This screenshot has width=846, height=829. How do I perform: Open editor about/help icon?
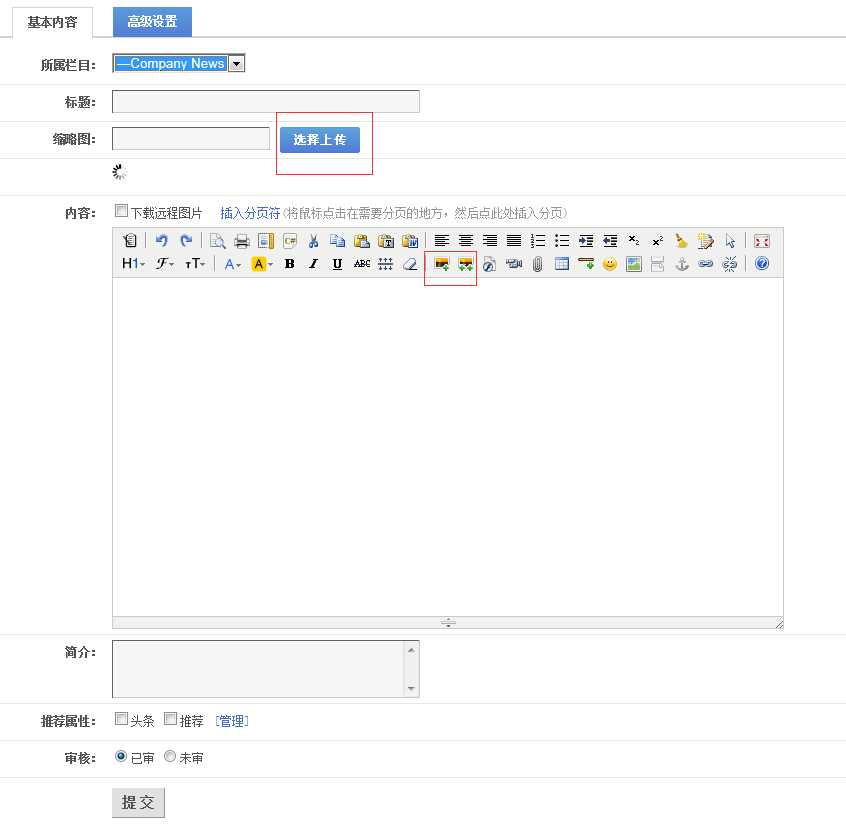(x=762, y=263)
